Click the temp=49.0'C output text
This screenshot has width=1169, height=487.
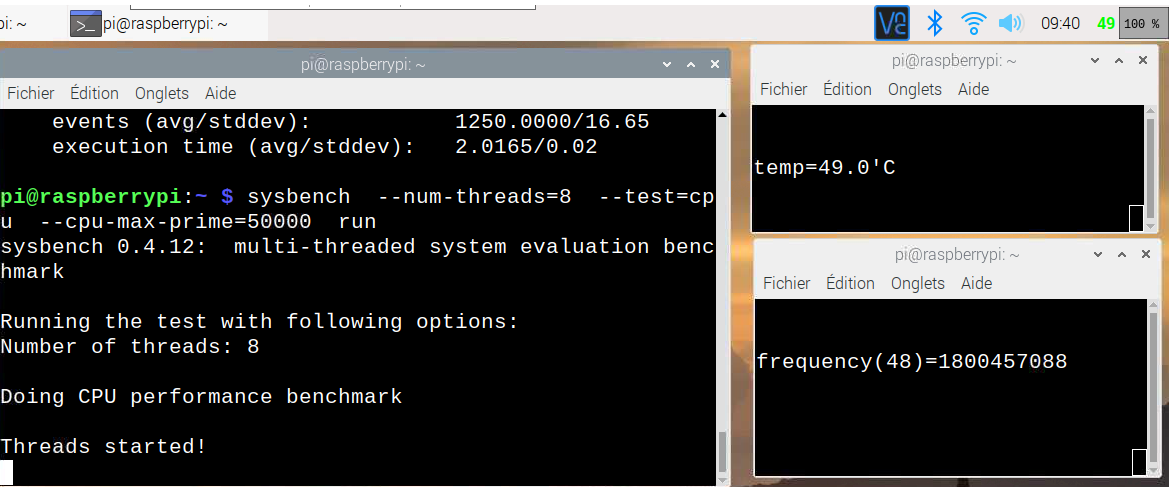click(x=825, y=168)
